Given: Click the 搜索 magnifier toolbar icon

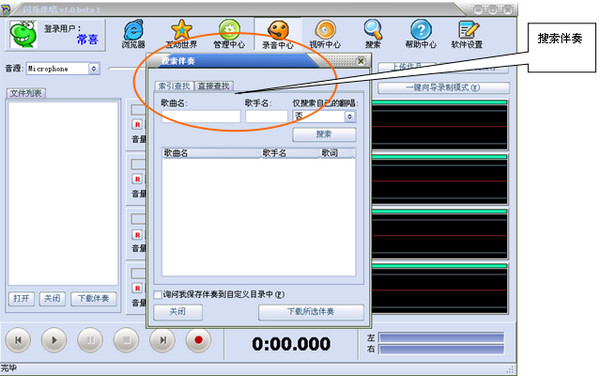Looking at the screenshot, I should point(373,34).
